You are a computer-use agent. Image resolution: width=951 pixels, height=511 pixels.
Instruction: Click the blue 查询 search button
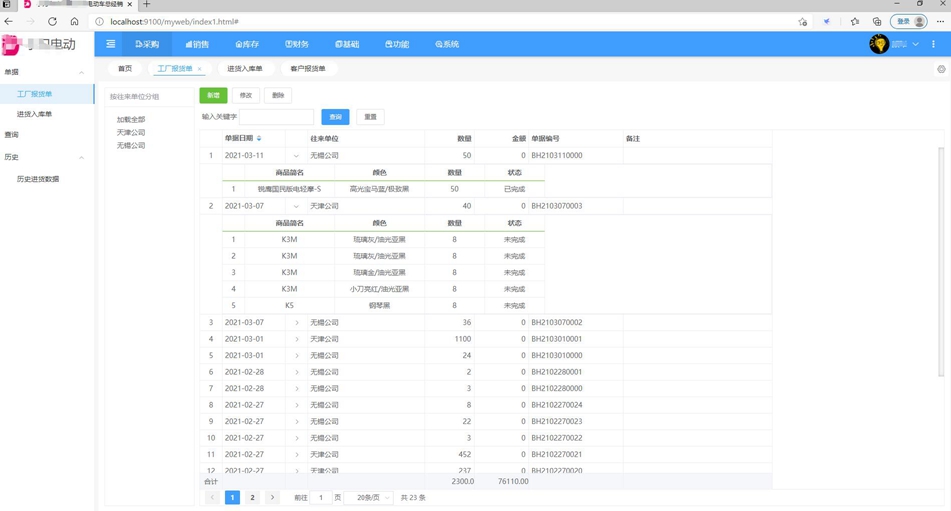click(335, 117)
